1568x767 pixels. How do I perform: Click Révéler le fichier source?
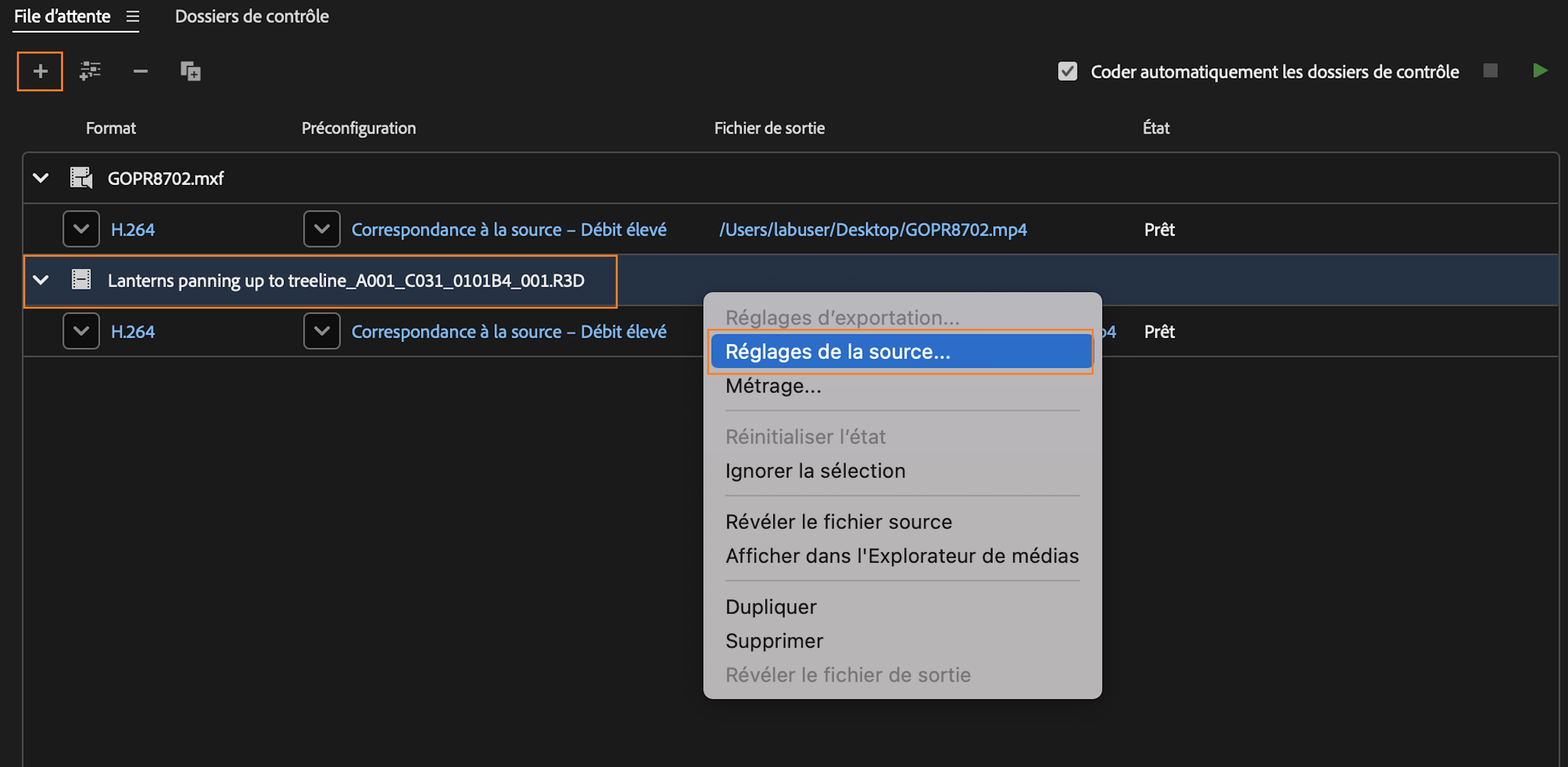tap(839, 521)
